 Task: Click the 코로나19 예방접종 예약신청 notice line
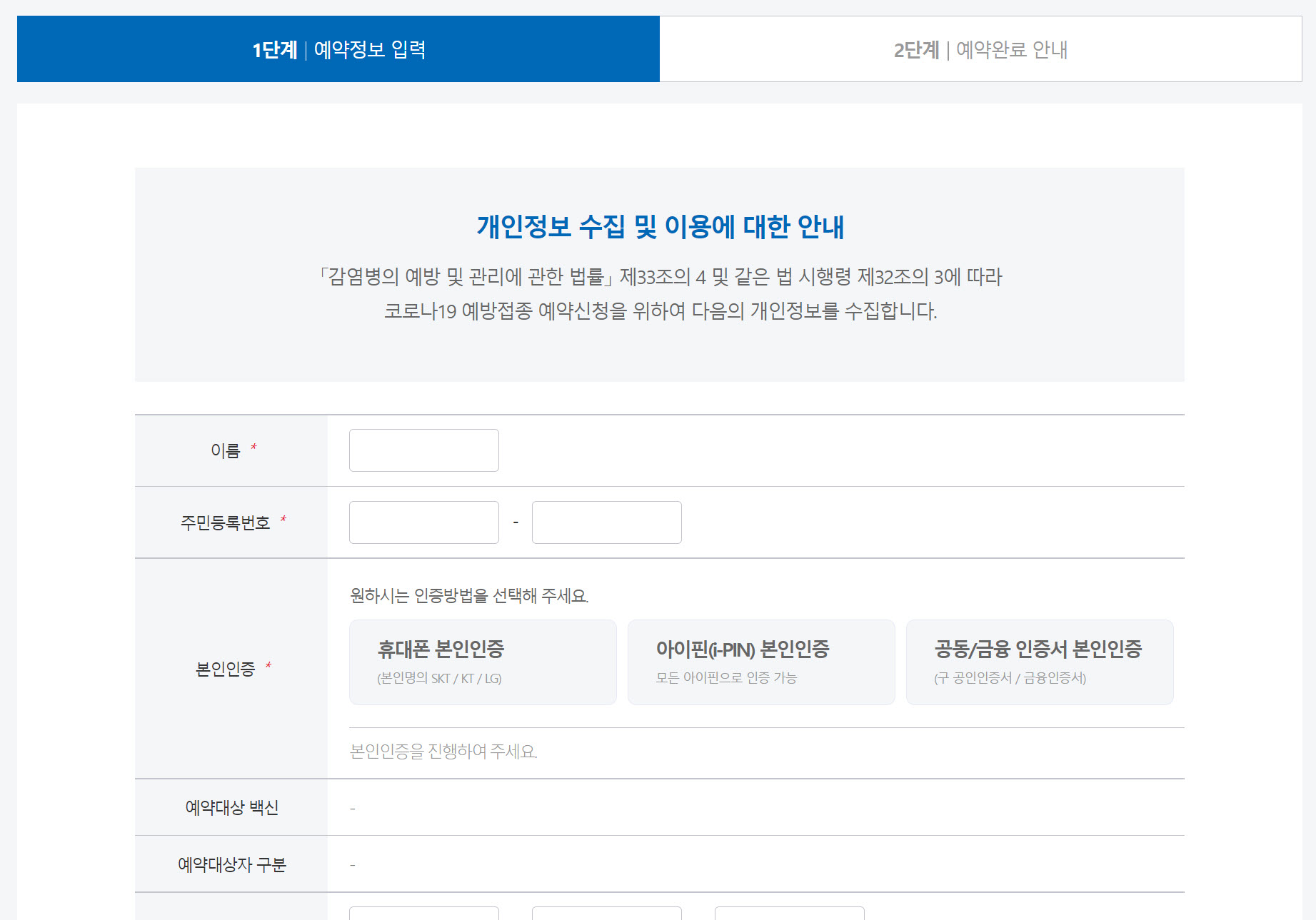coord(660,311)
